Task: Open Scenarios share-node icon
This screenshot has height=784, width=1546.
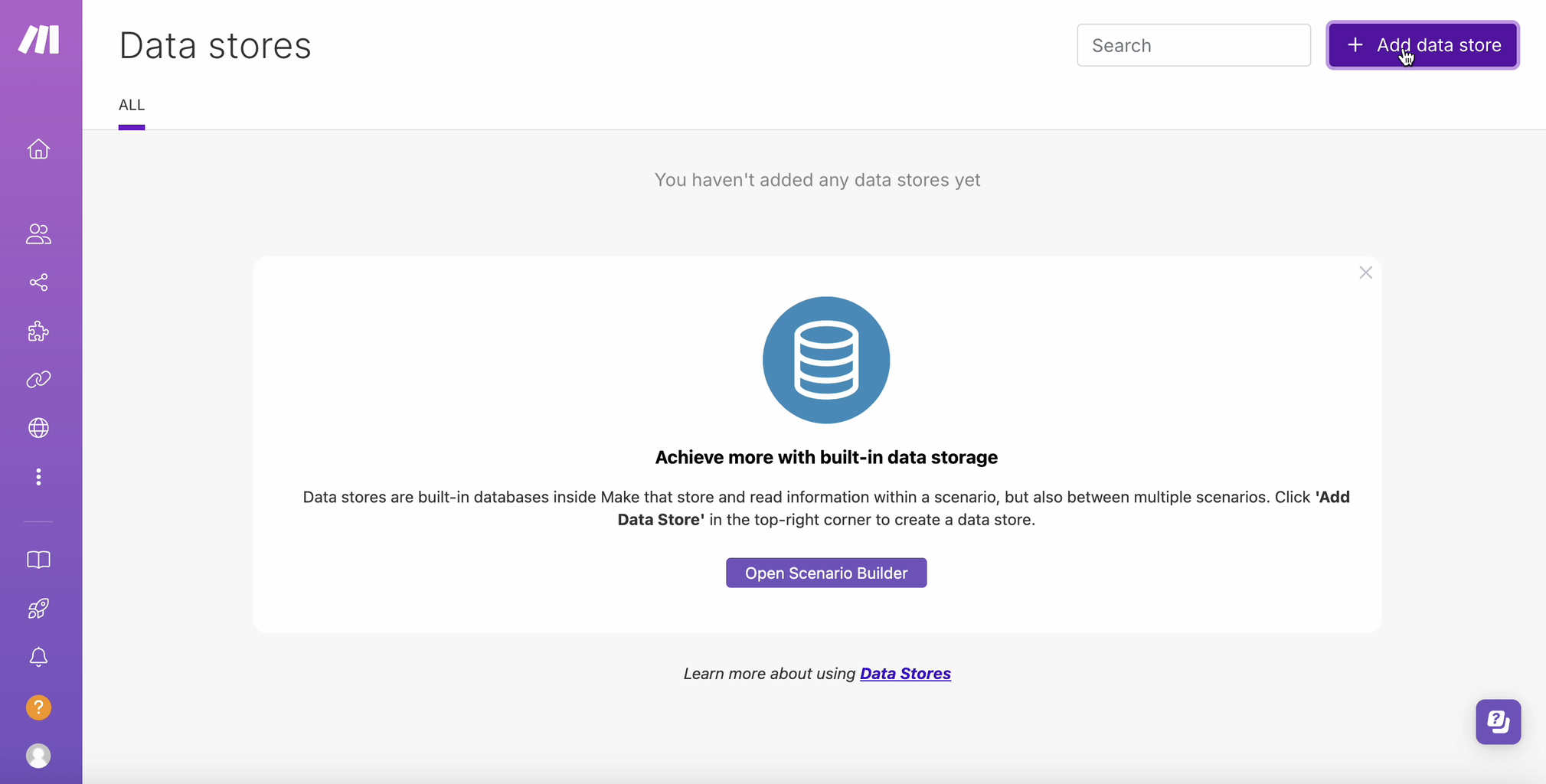Action: click(38, 283)
